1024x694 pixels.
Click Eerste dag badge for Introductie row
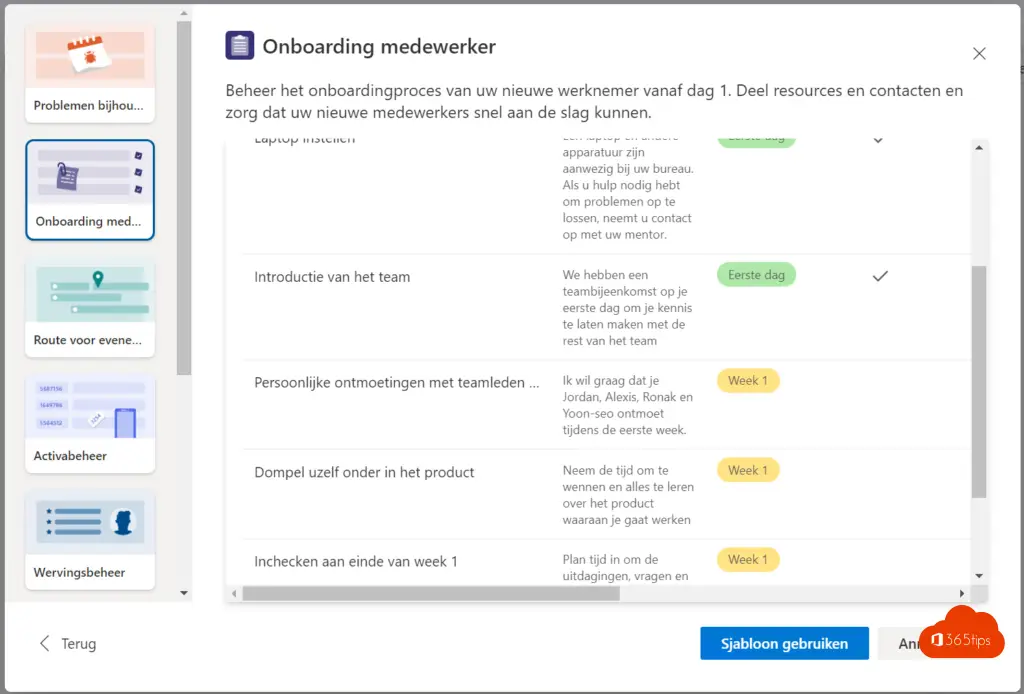pos(756,275)
